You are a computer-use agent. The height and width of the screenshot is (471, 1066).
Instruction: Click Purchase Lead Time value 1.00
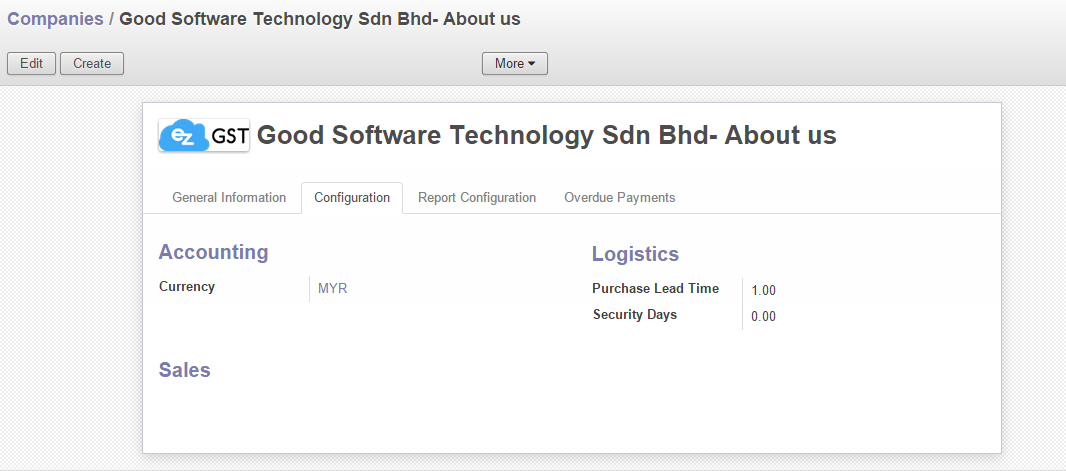(763, 290)
